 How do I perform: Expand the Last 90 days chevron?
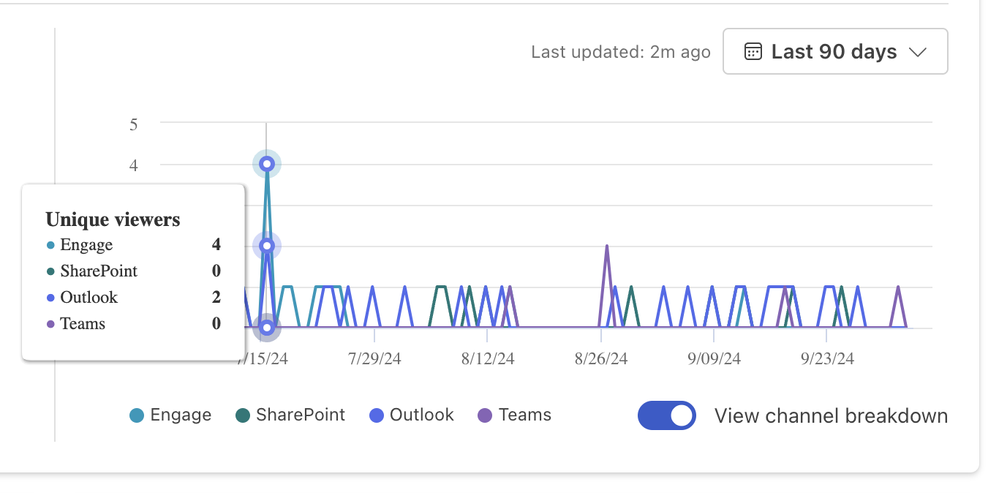[917, 52]
